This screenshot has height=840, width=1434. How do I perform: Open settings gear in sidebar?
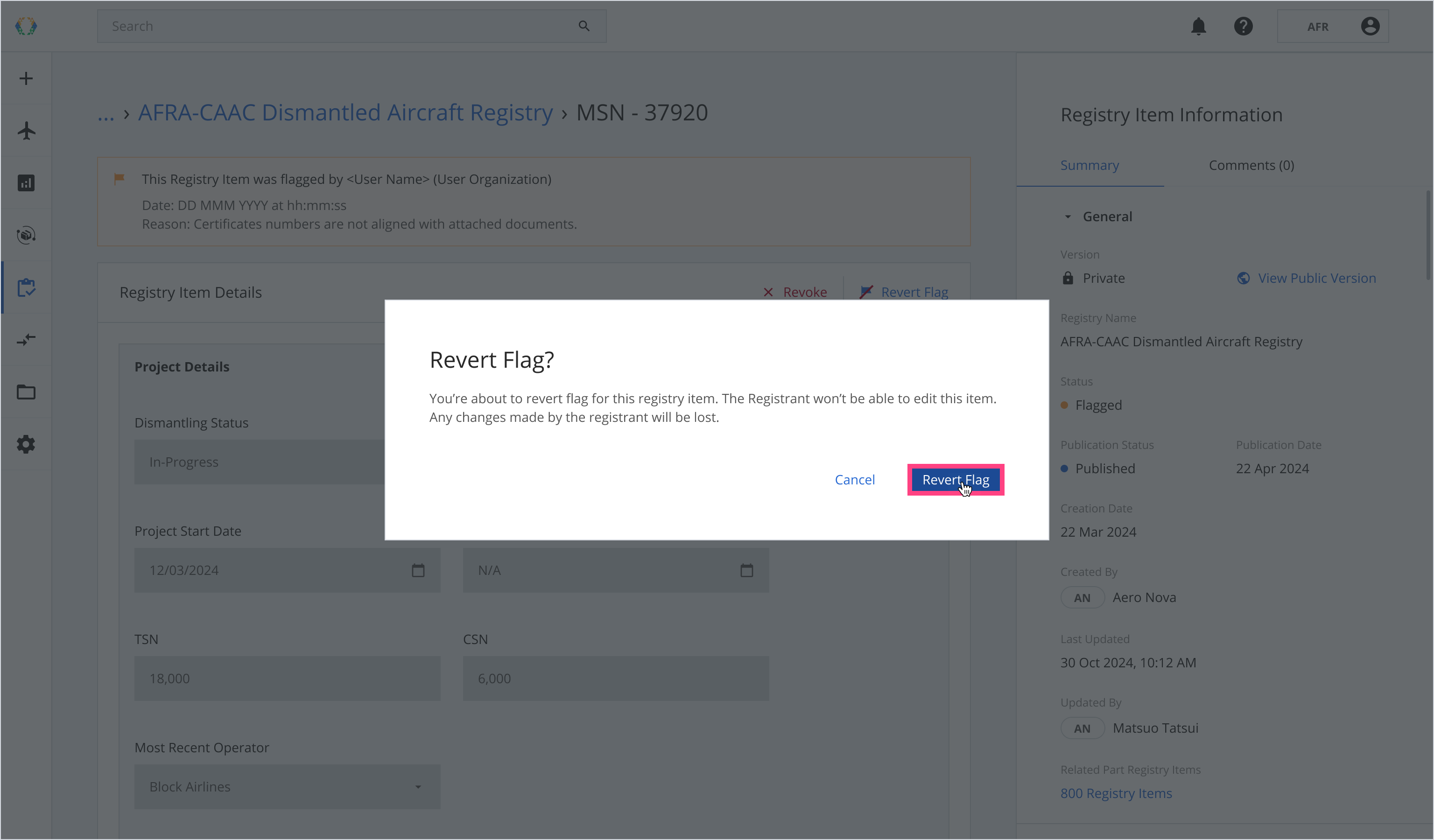click(26, 444)
